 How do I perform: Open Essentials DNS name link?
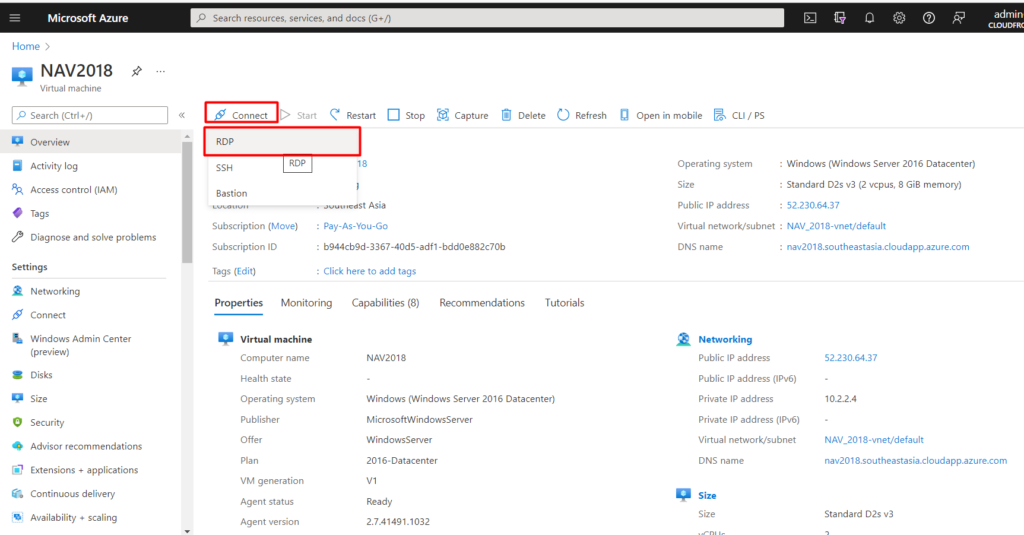[878, 247]
